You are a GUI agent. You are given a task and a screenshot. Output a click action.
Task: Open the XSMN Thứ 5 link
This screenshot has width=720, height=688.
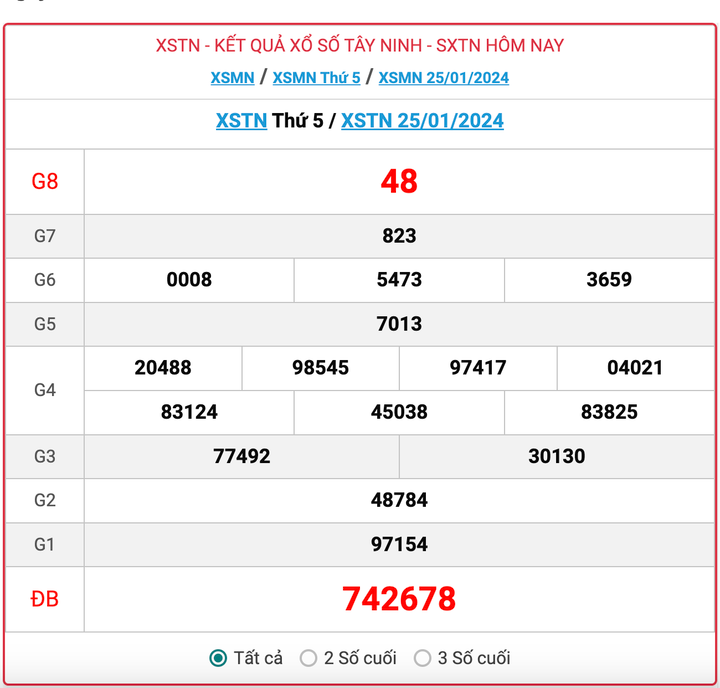point(316,78)
